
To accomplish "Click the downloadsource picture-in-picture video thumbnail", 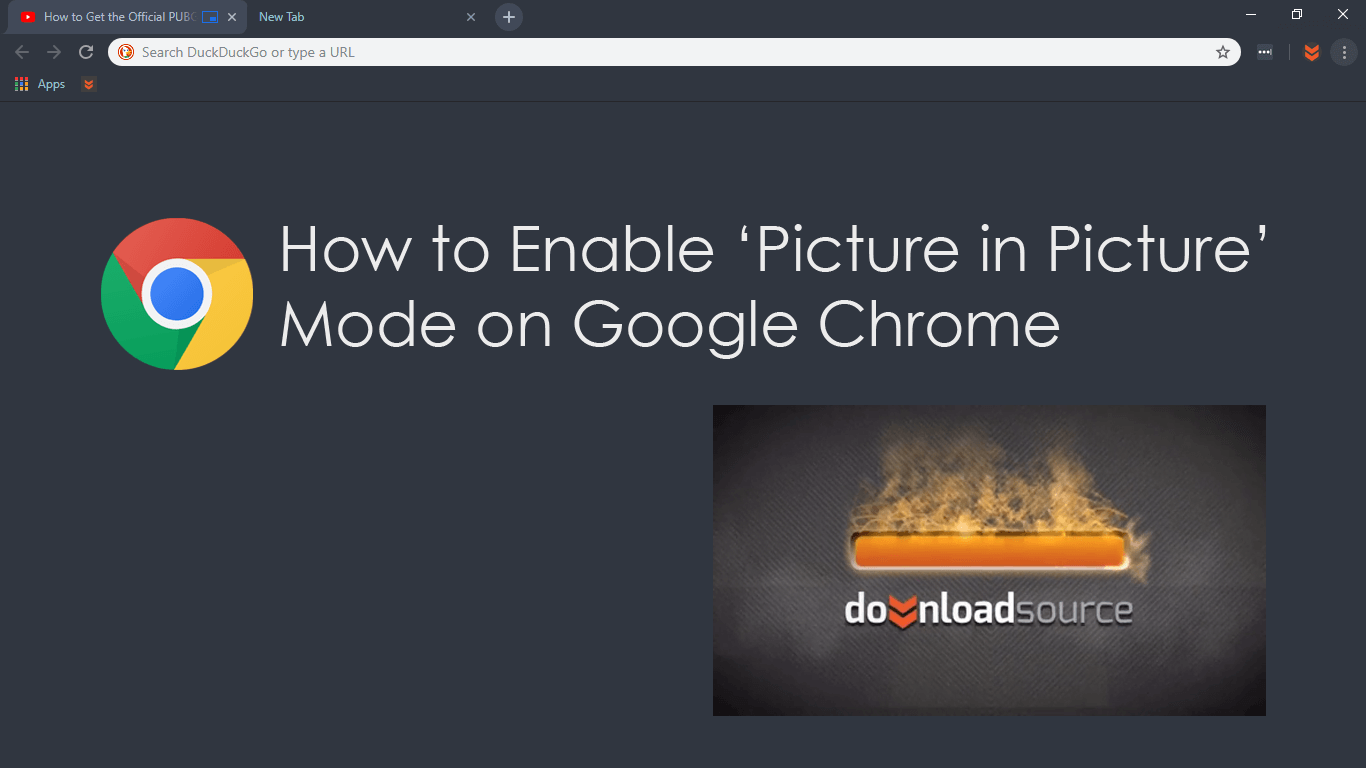I will tap(989, 560).
